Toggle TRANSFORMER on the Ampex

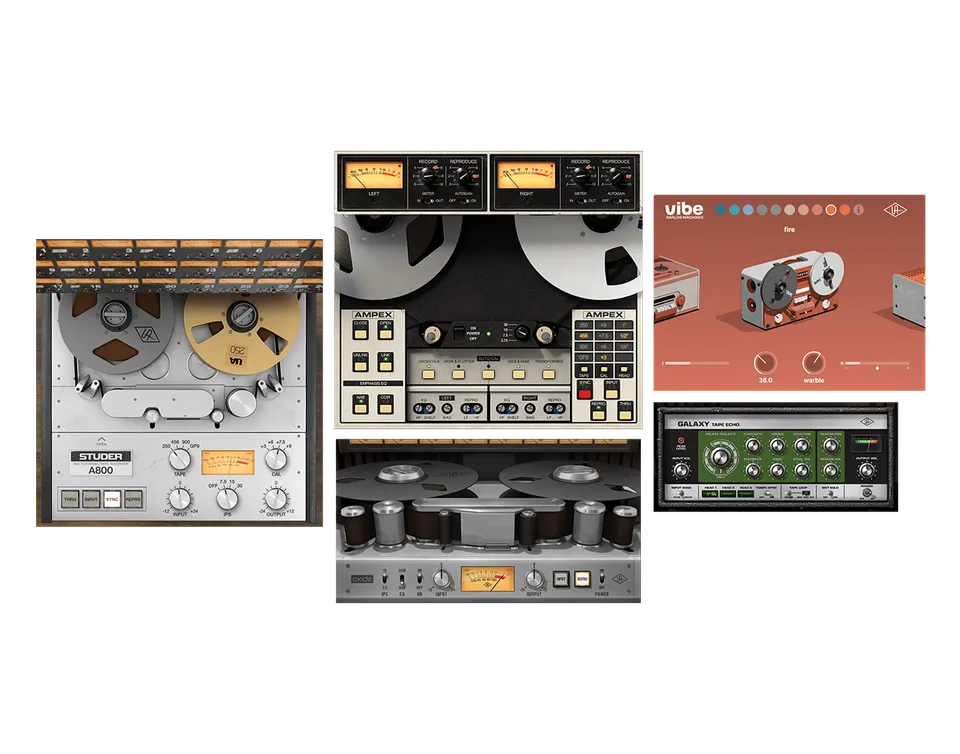(549, 373)
